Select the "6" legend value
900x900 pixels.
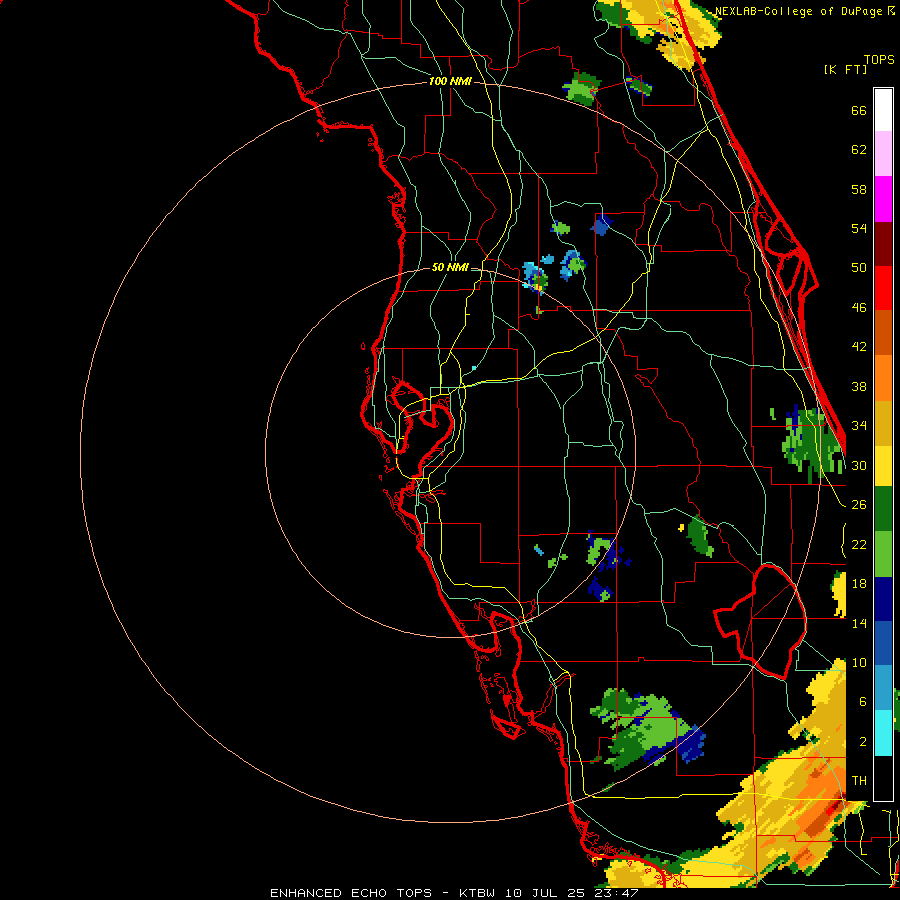(862, 701)
